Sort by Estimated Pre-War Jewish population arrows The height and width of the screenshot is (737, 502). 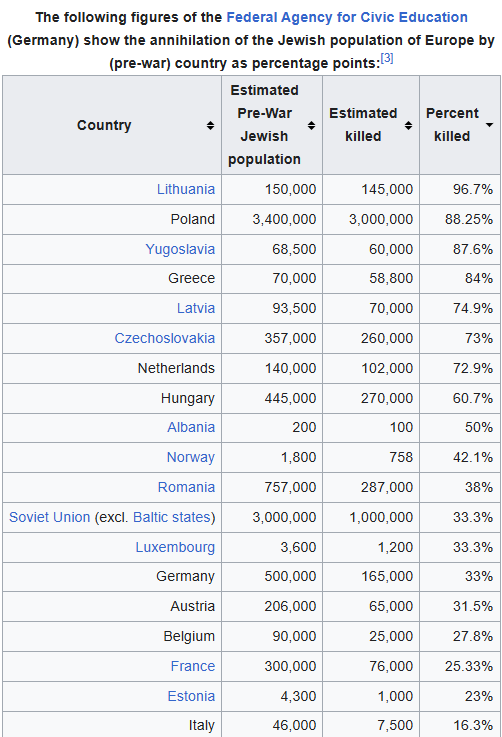[x=311, y=125]
